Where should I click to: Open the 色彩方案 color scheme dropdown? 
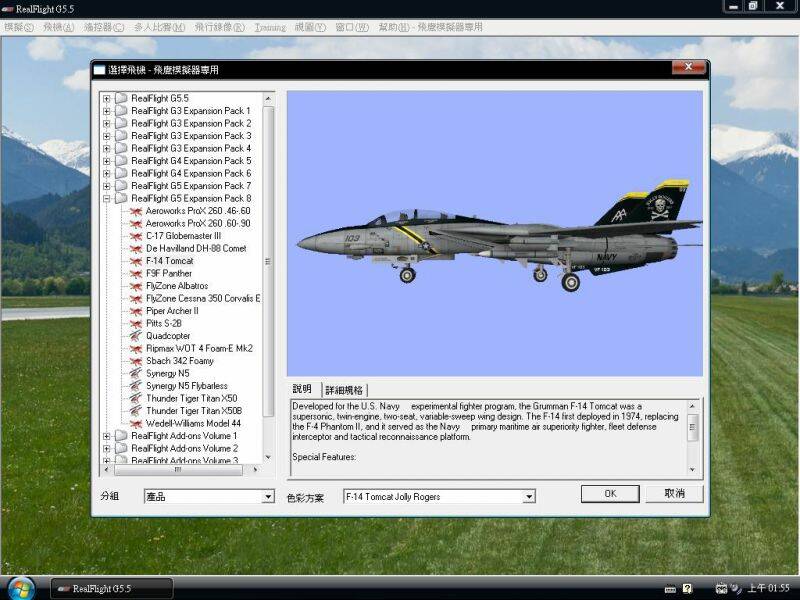coord(529,496)
